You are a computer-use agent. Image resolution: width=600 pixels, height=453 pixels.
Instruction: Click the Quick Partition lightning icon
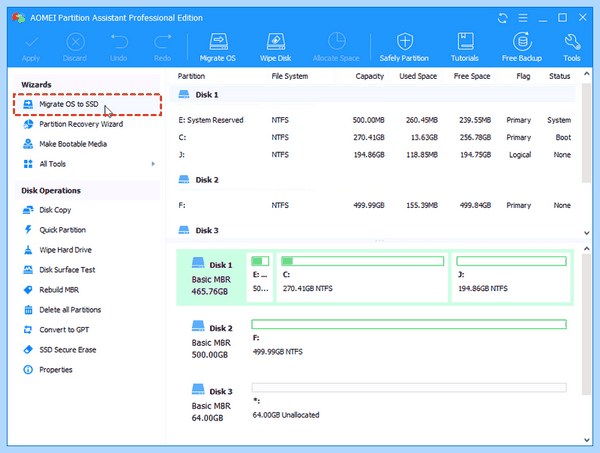pyautogui.click(x=28, y=230)
